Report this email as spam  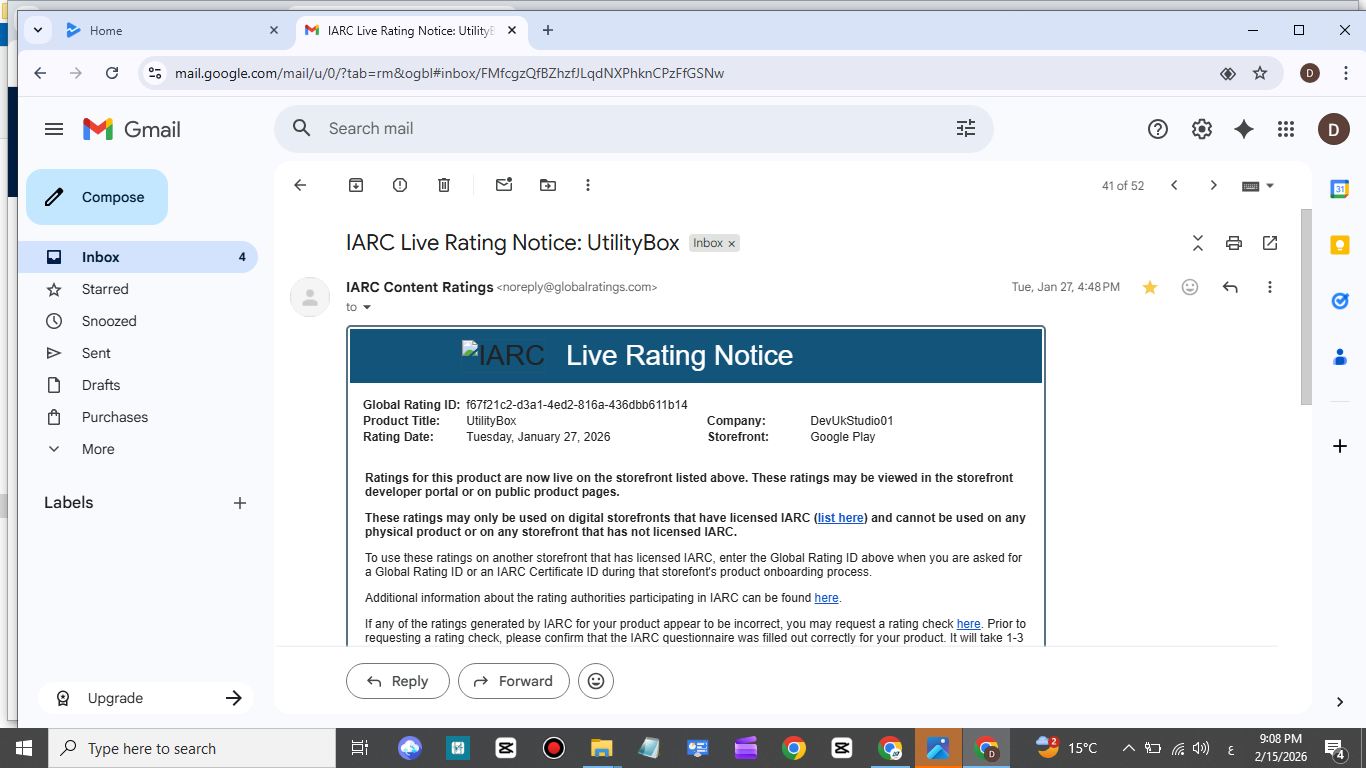tap(400, 185)
